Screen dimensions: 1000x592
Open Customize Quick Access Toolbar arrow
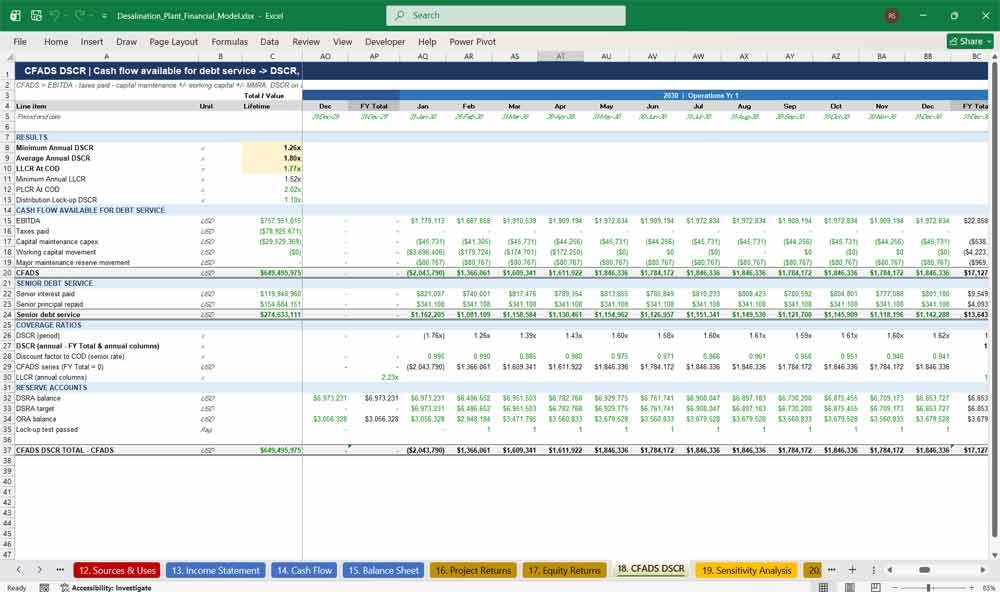pyautogui.click(x=104, y=16)
